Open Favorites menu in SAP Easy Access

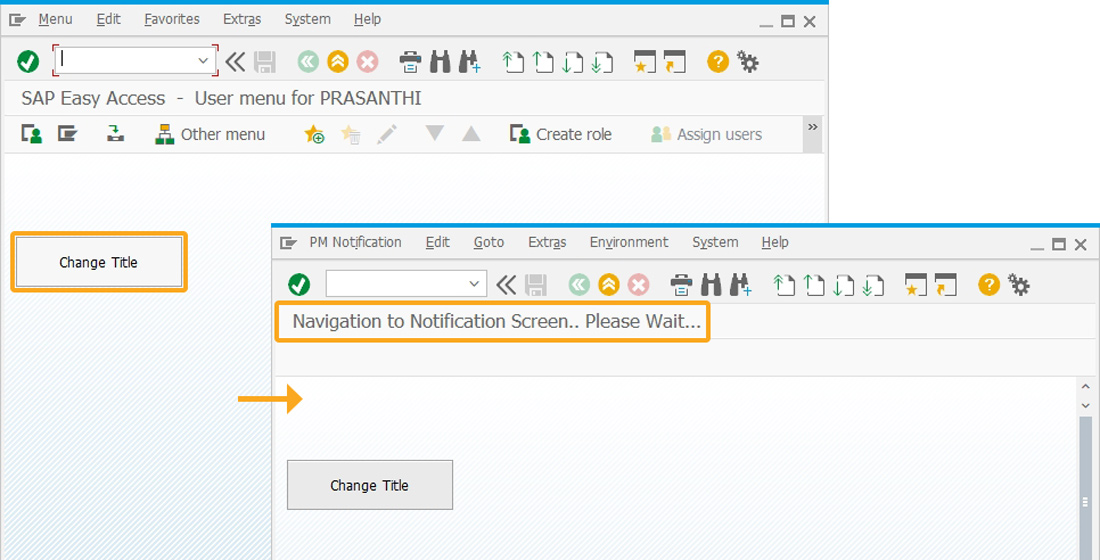tap(172, 20)
